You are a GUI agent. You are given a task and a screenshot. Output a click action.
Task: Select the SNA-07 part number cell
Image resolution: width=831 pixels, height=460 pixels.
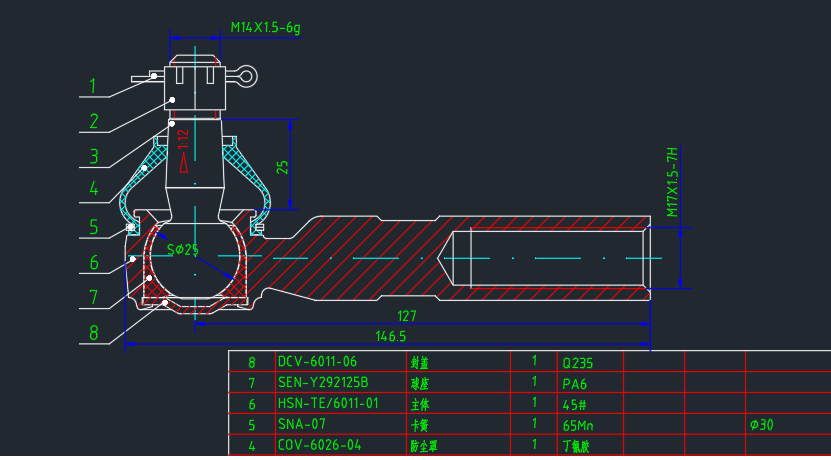(340, 424)
